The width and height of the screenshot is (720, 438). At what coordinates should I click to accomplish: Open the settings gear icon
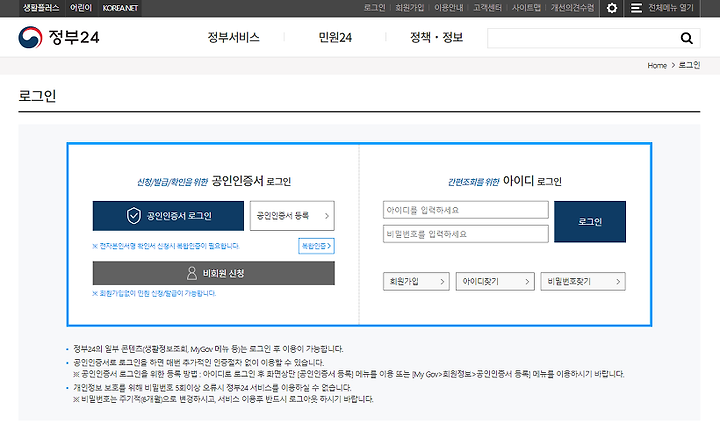(612, 8)
